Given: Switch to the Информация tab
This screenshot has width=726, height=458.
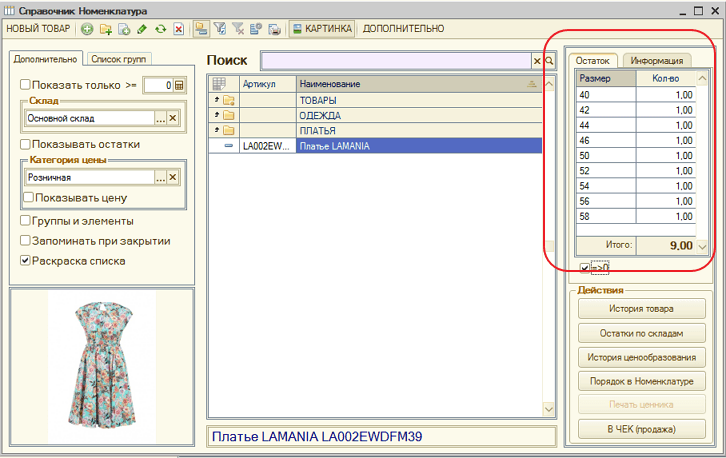Looking at the screenshot, I should click(657, 61).
